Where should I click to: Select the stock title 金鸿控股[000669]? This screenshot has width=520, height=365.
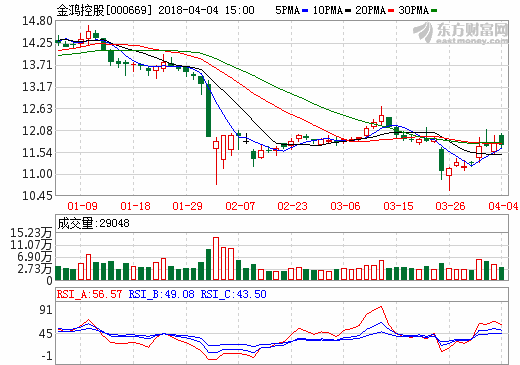[x=104, y=10]
